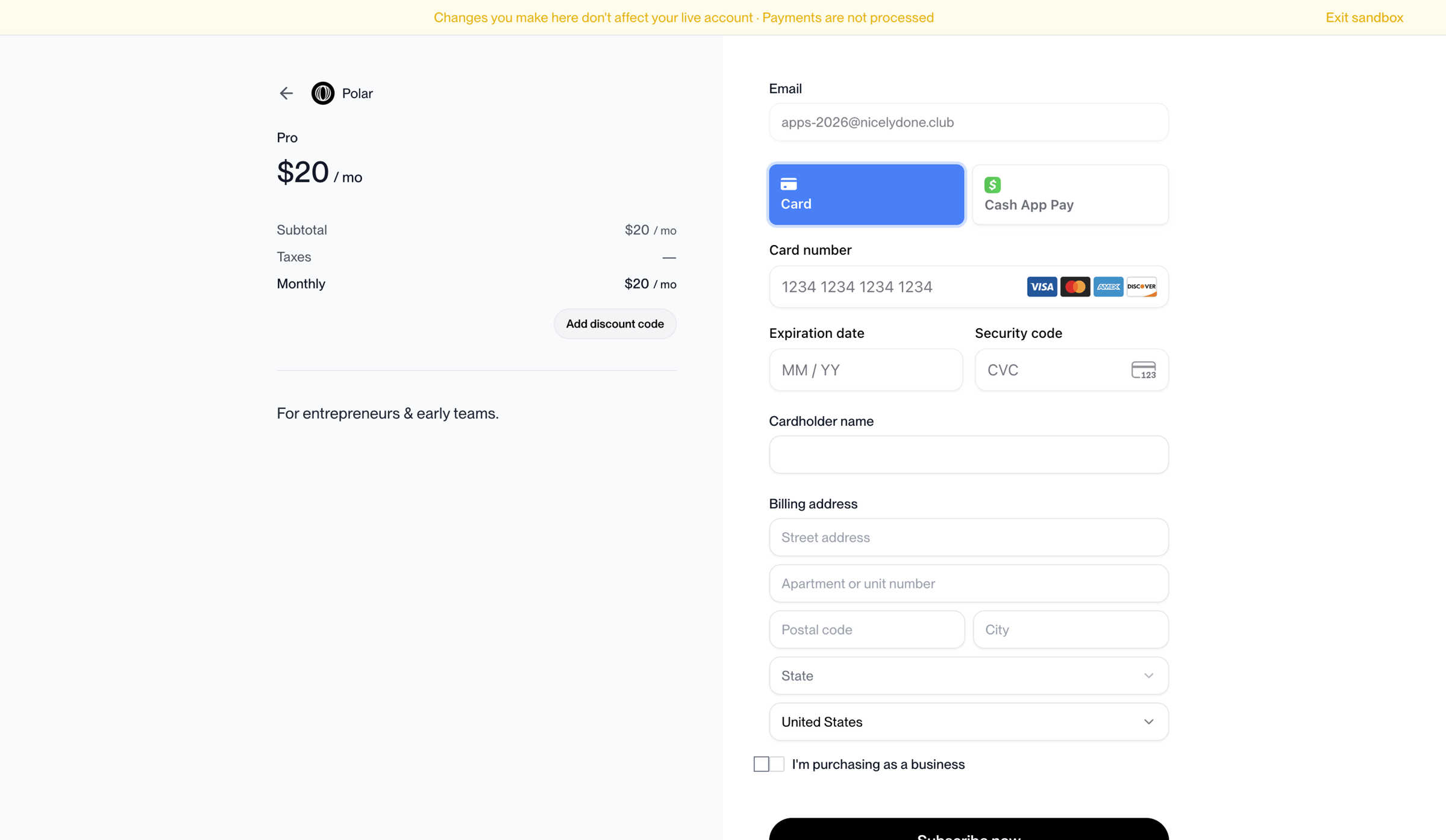Focus the MM / YY expiration field
Image resolution: width=1446 pixels, height=840 pixels.
coord(866,370)
